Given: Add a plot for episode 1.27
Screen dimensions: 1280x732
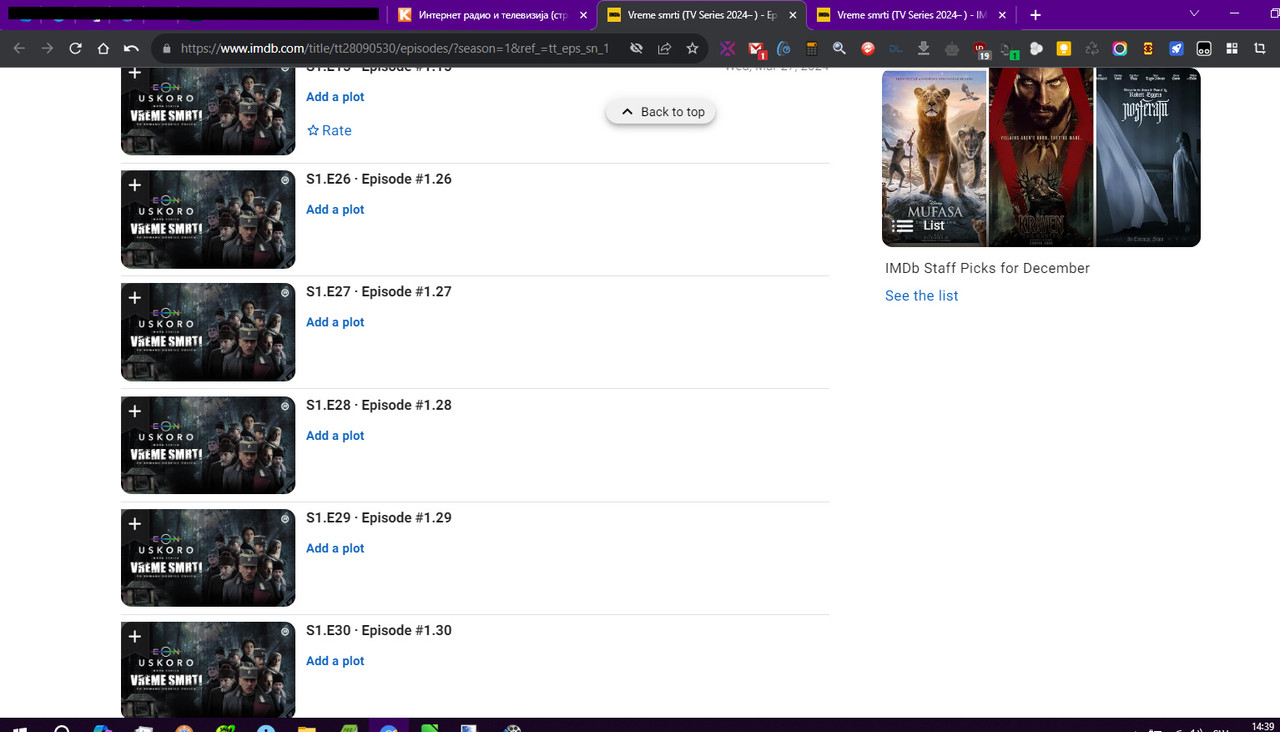Looking at the screenshot, I should (x=335, y=322).
